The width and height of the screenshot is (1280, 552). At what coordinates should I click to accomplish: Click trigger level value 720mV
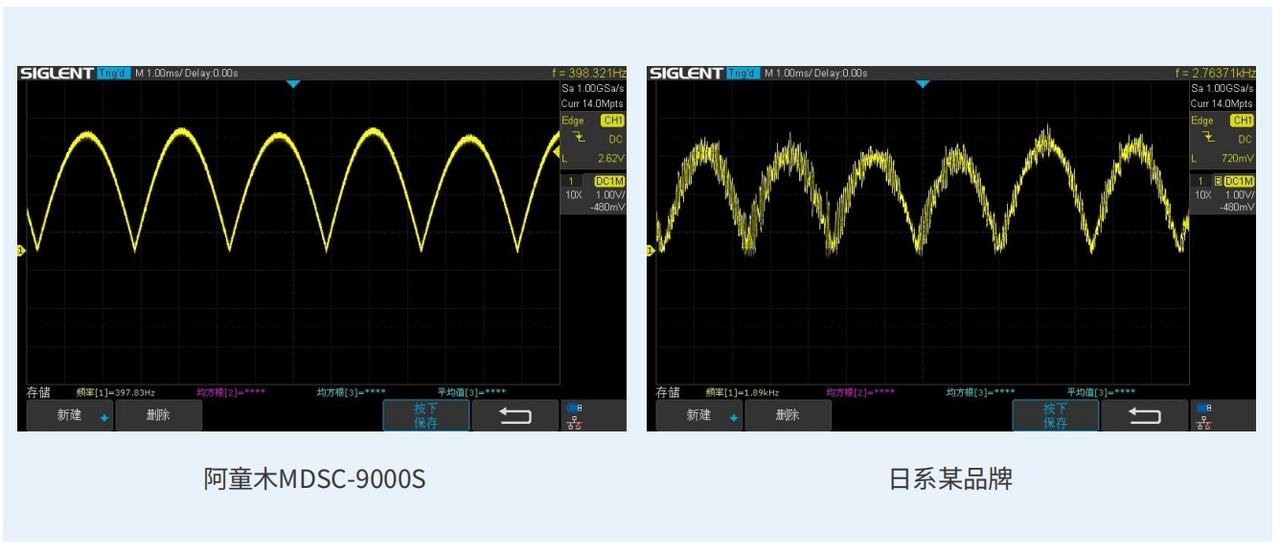tap(1237, 158)
